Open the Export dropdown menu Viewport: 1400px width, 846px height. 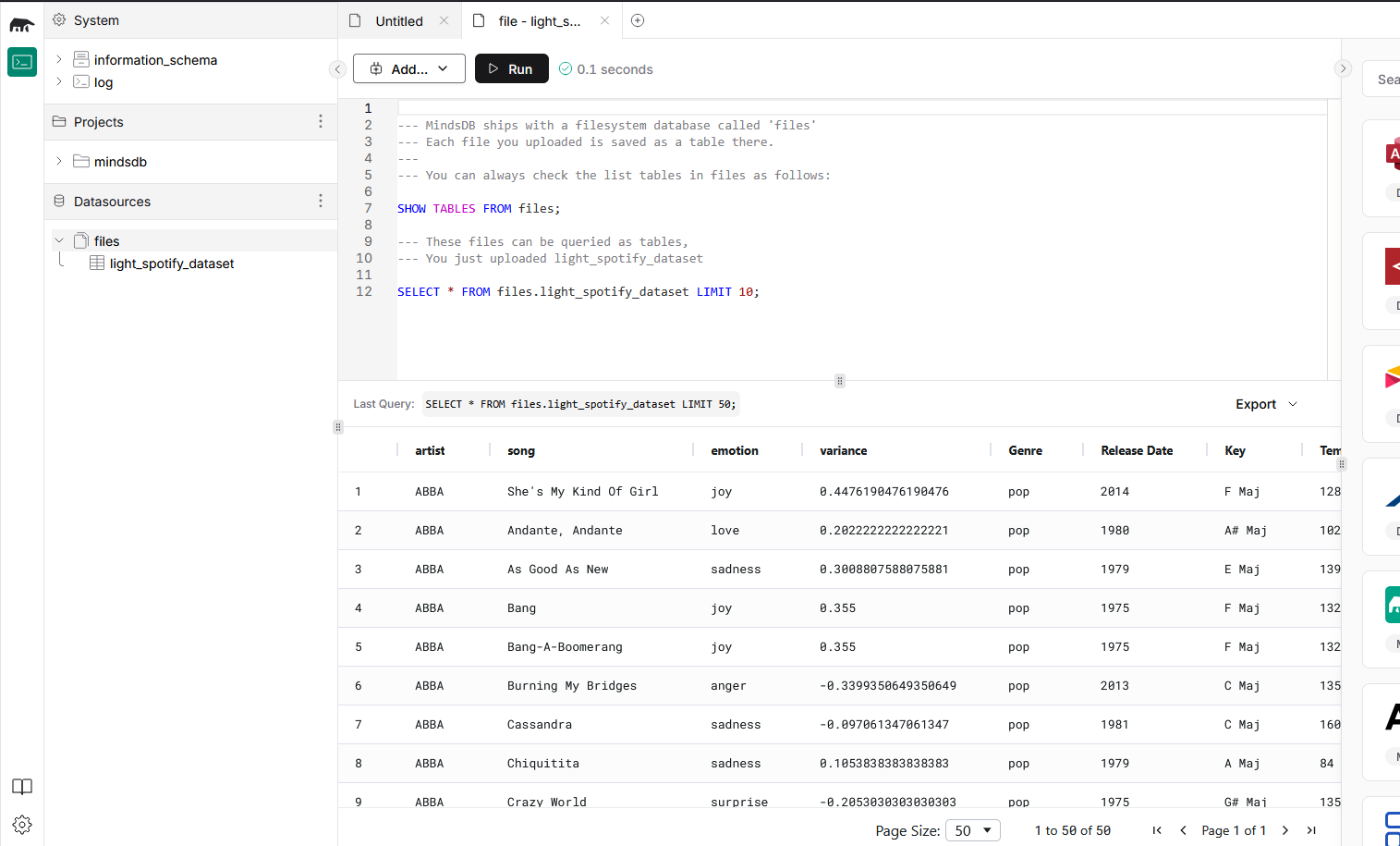pos(1266,404)
